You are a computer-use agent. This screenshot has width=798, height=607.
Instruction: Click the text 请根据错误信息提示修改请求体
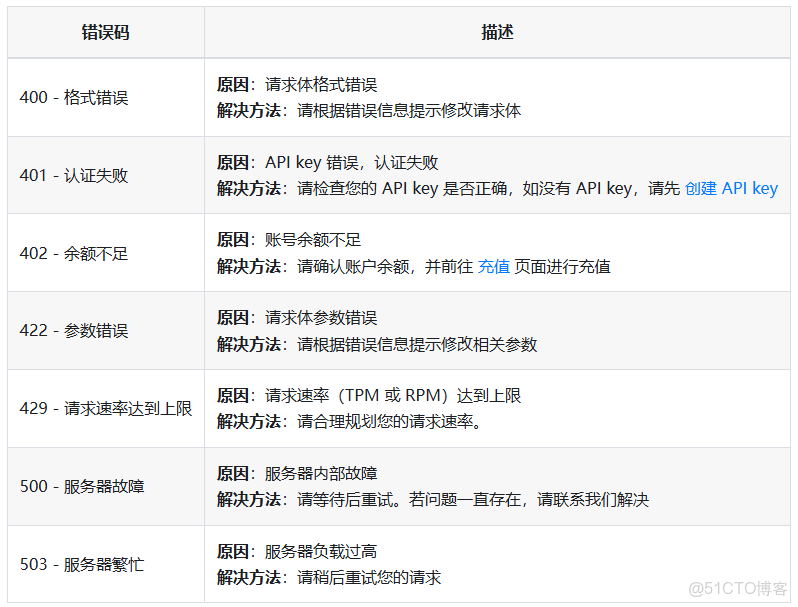409,110
